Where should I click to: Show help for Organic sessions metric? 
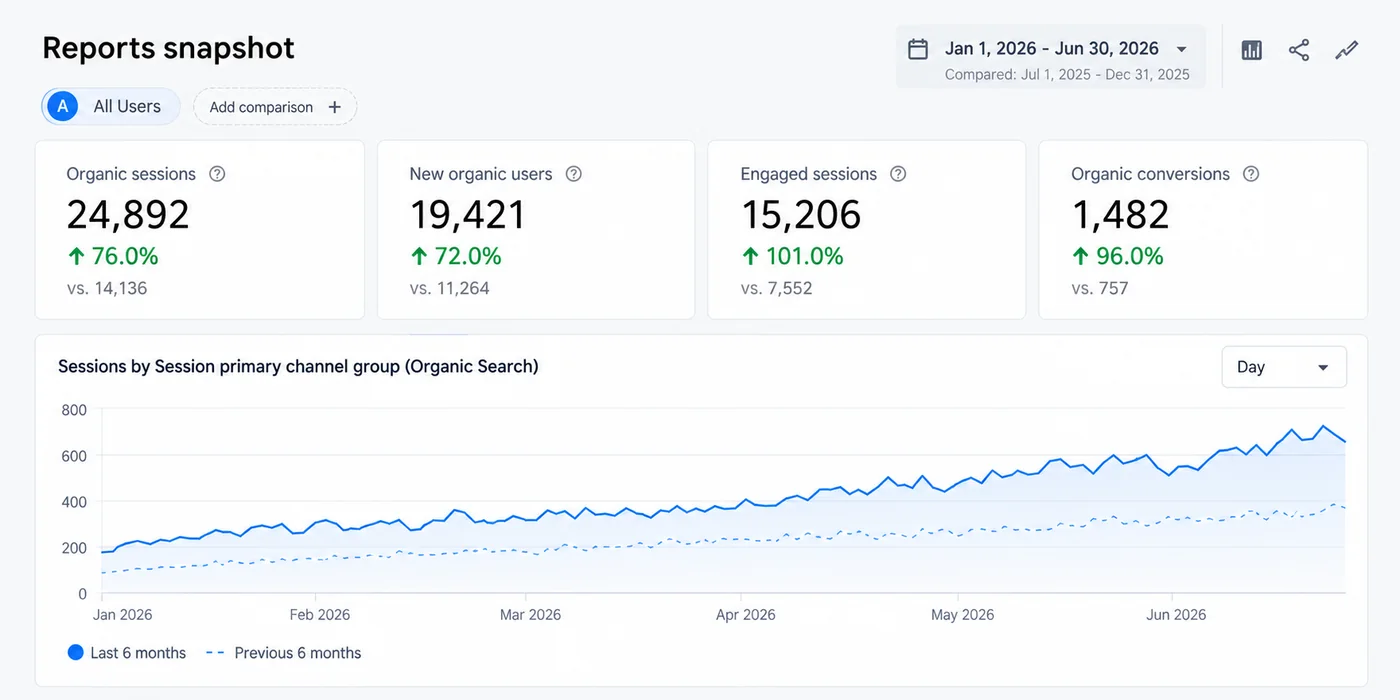click(x=217, y=174)
